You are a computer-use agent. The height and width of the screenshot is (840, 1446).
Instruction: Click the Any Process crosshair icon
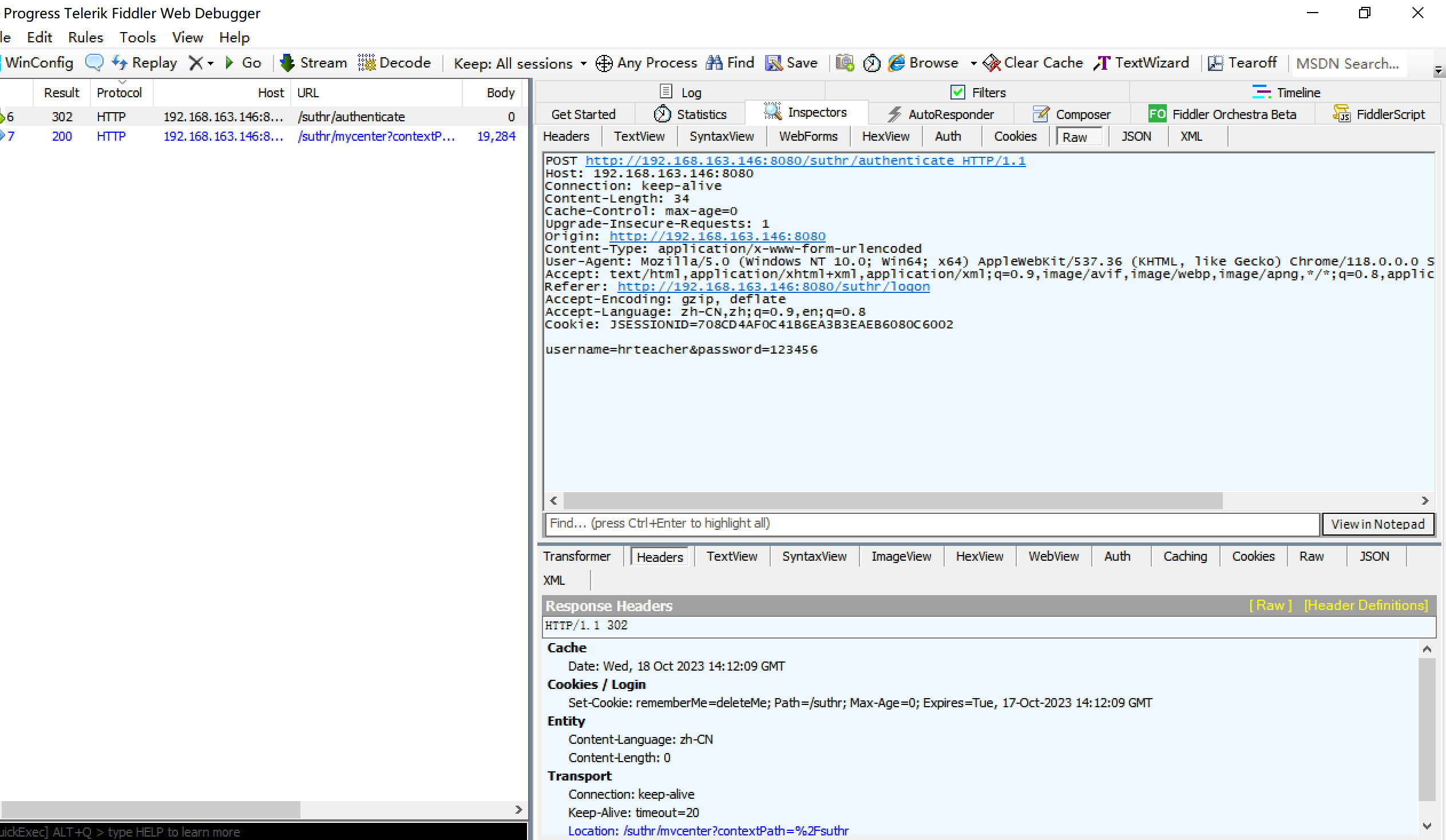(604, 62)
